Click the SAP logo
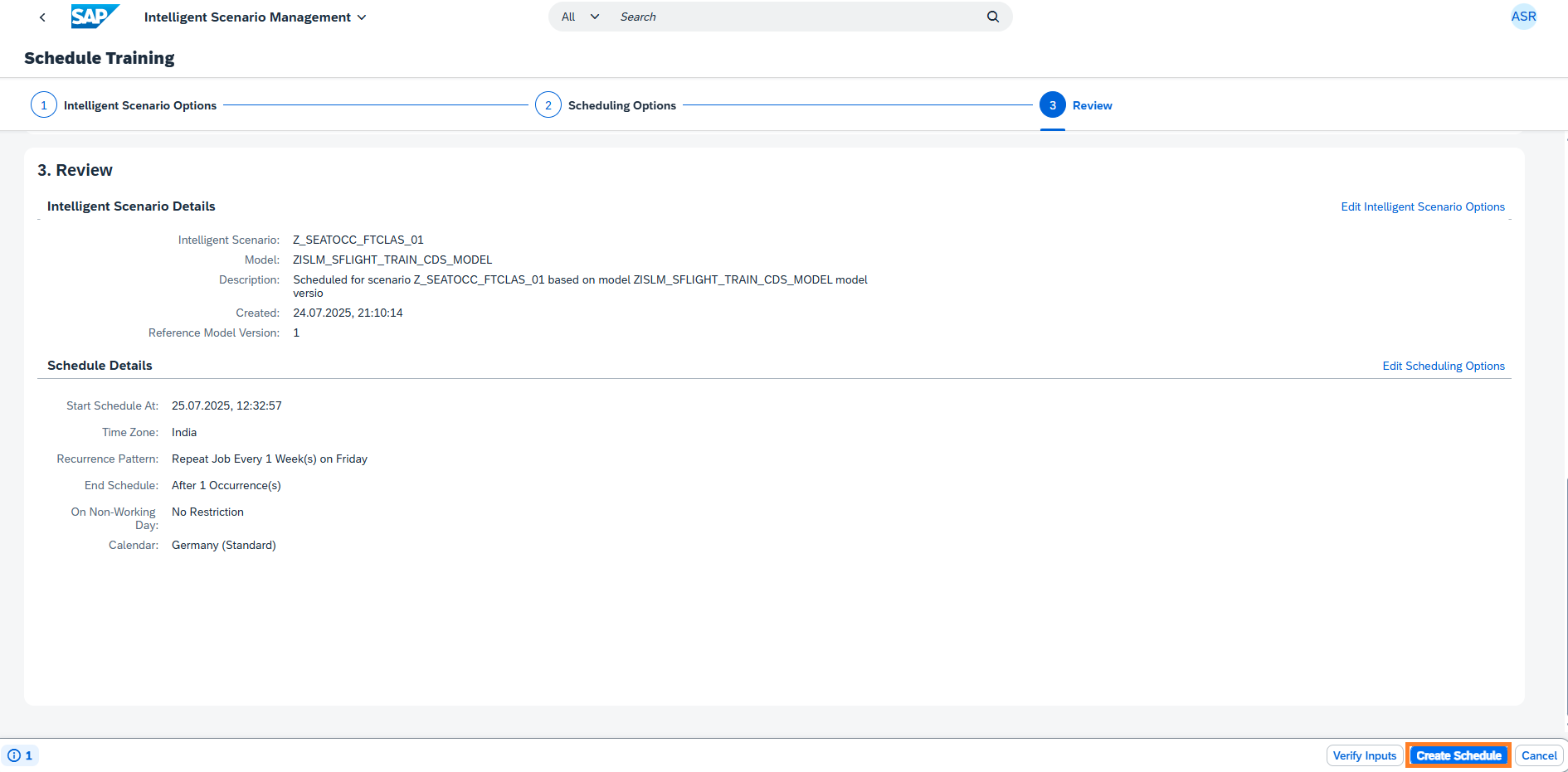The image size is (1568, 772). click(x=94, y=17)
